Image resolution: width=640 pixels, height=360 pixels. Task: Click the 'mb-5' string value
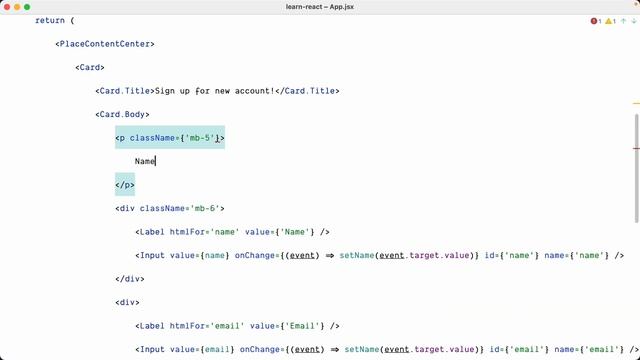tap(200, 138)
